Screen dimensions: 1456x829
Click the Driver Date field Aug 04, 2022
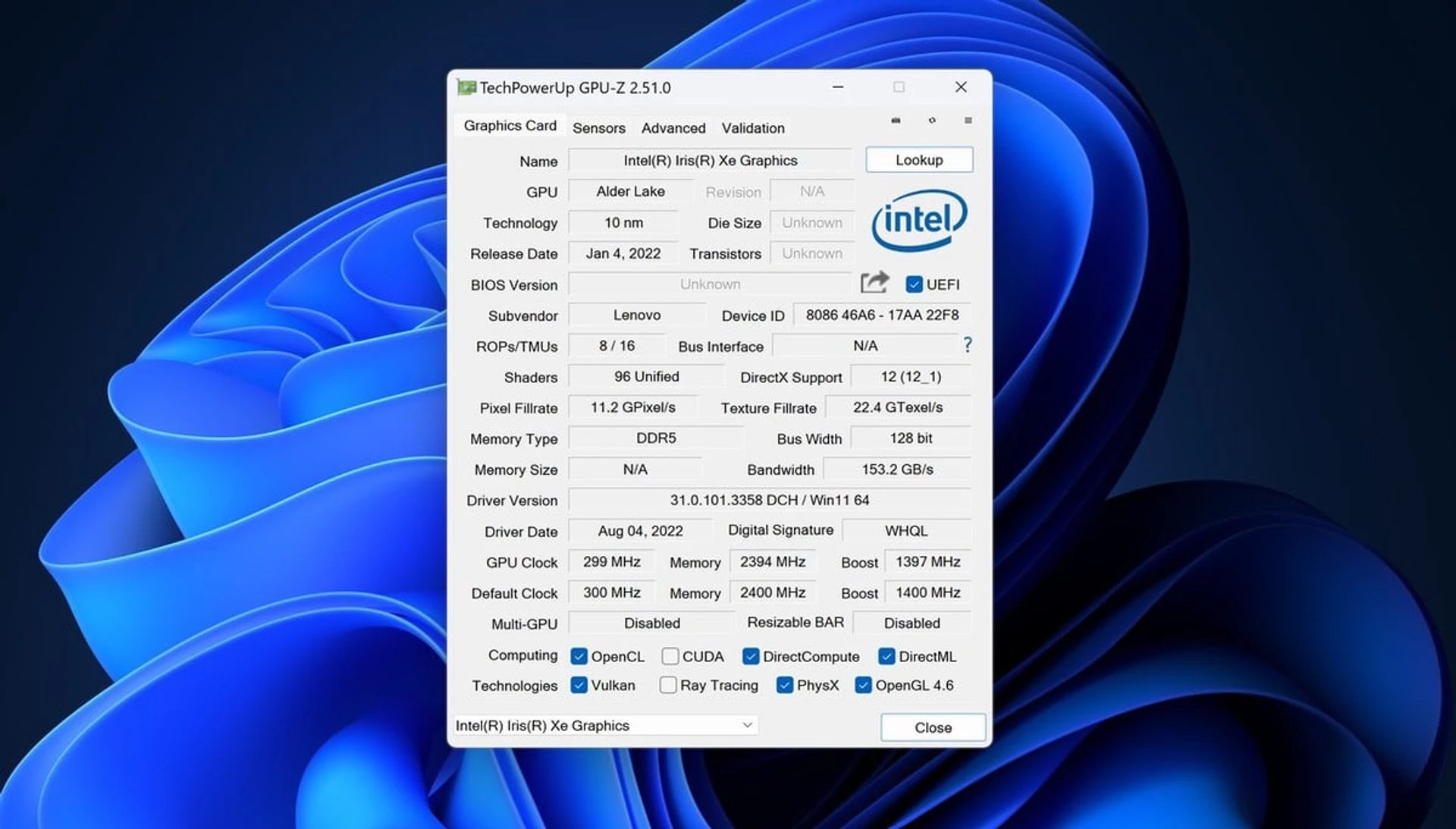(x=640, y=531)
